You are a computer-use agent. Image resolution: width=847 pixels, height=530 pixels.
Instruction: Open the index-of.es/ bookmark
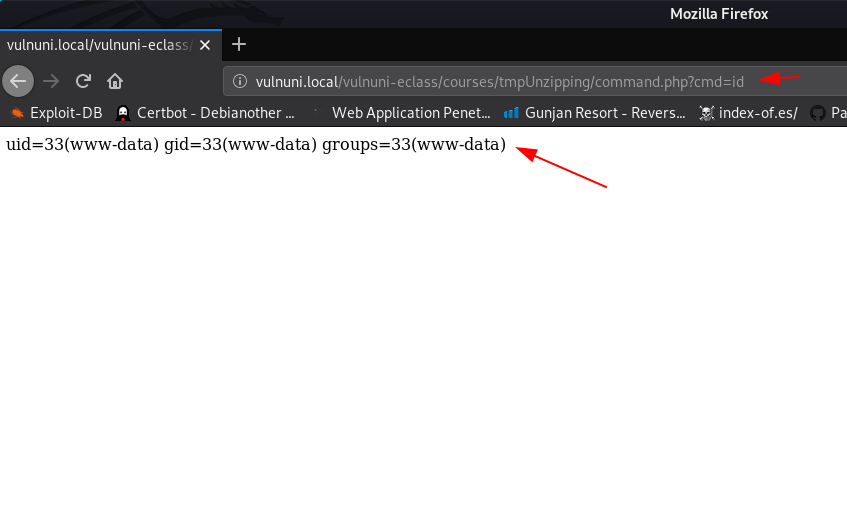(x=748, y=112)
